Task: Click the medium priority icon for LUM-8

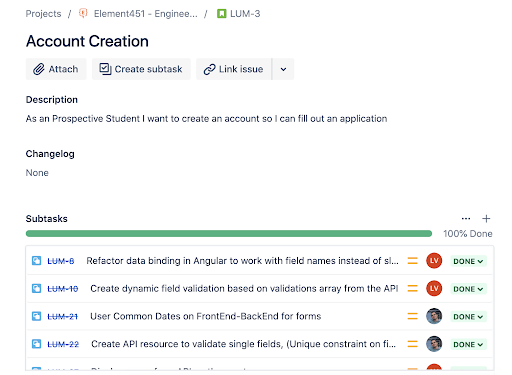Action: pyautogui.click(x=412, y=261)
